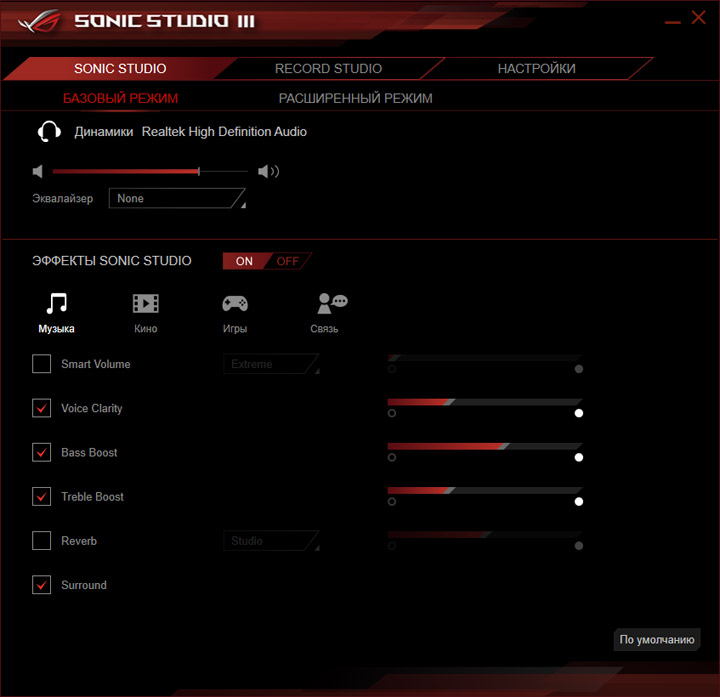Adjust the main volume slider

pyautogui.click(x=150, y=171)
